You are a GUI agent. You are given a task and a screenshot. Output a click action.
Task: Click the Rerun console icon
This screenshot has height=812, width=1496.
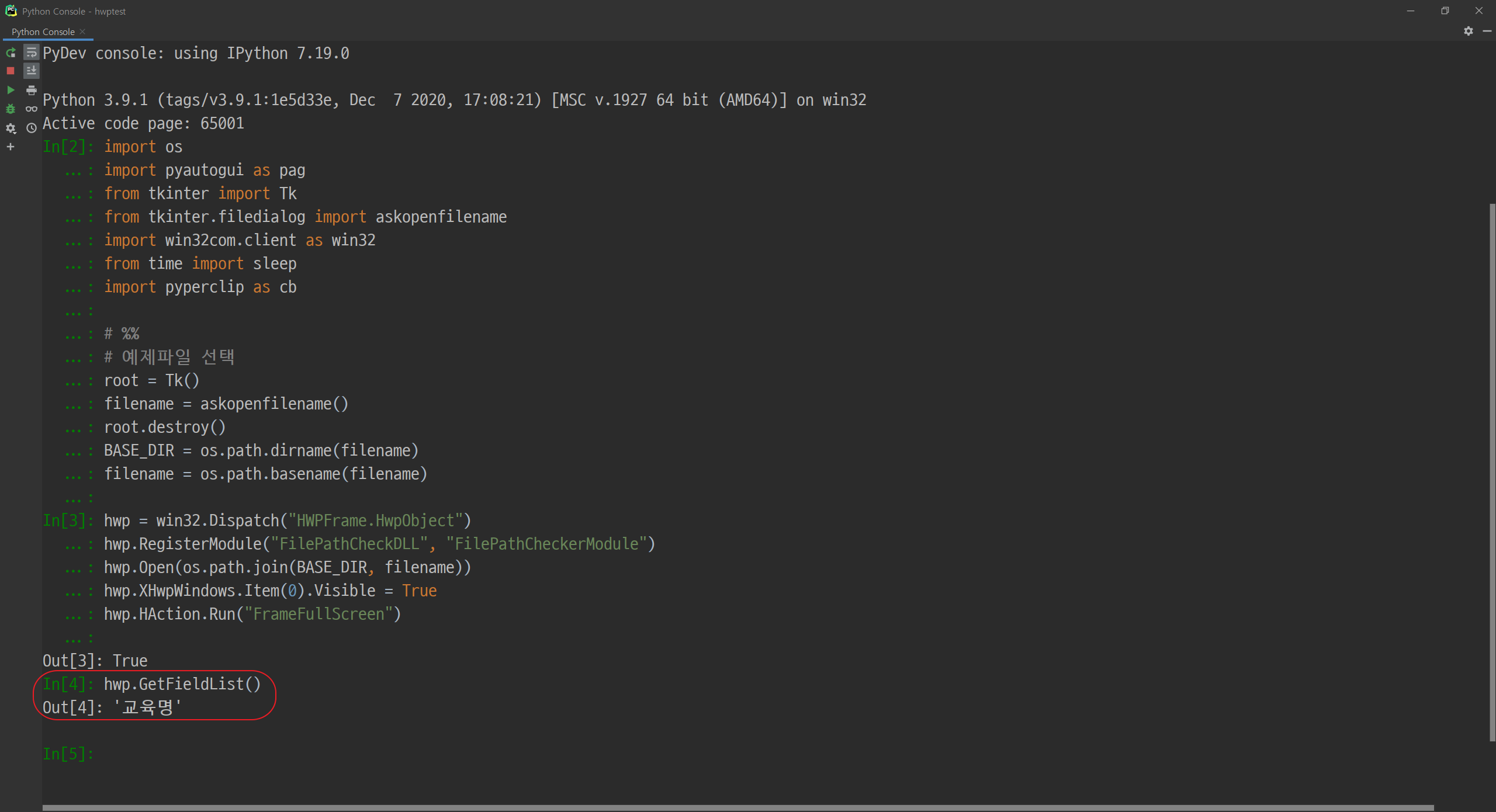pos(11,53)
